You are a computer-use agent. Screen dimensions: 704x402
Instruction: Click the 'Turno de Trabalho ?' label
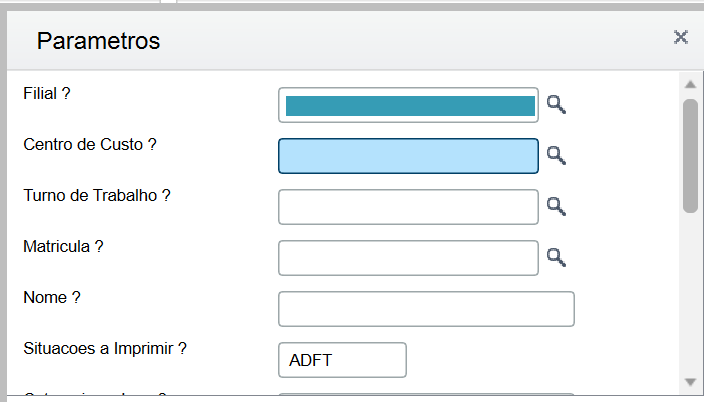click(x=97, y=195)
